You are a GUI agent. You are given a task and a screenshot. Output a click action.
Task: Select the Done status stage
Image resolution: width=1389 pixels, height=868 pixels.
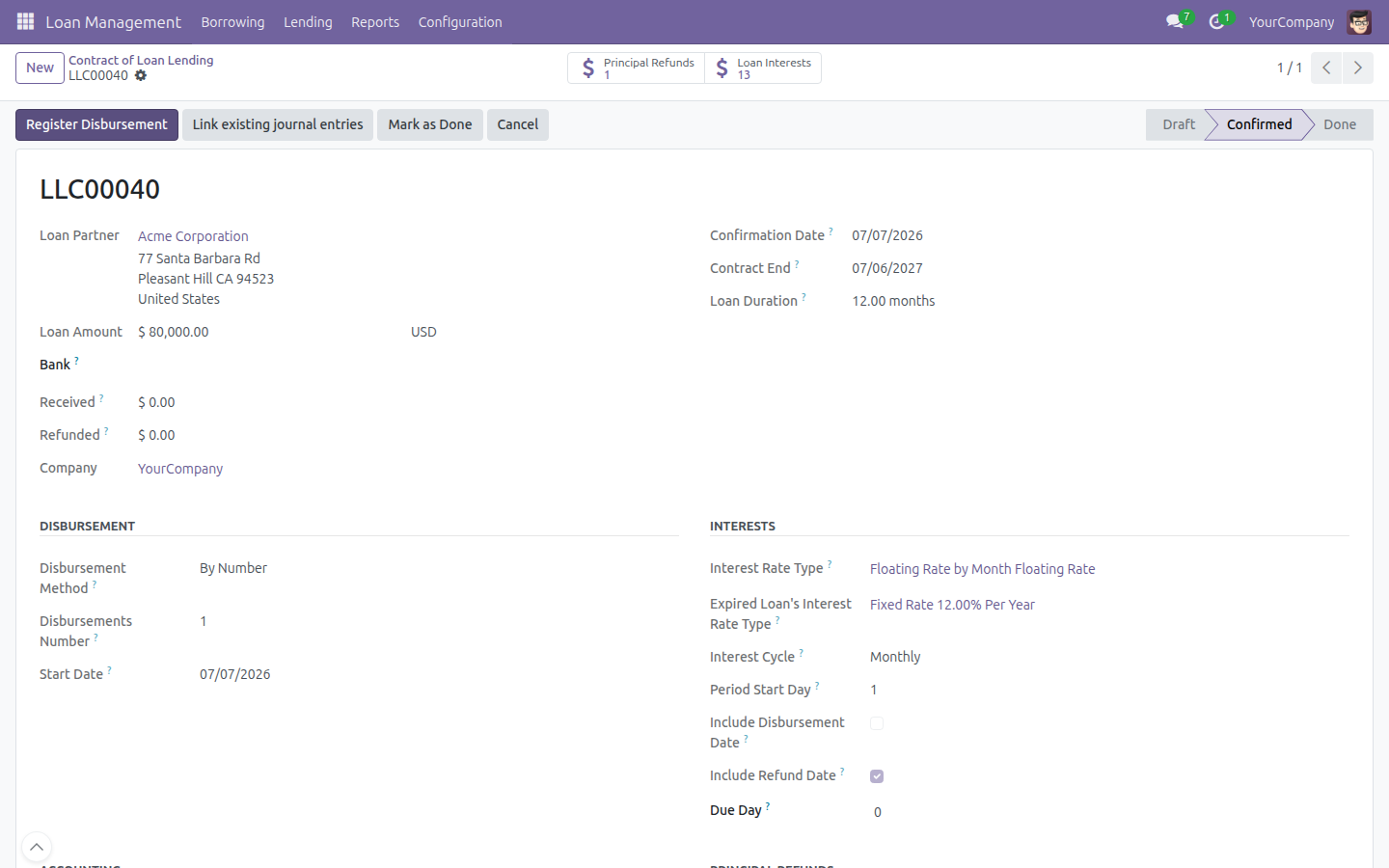click(1340, 124)
